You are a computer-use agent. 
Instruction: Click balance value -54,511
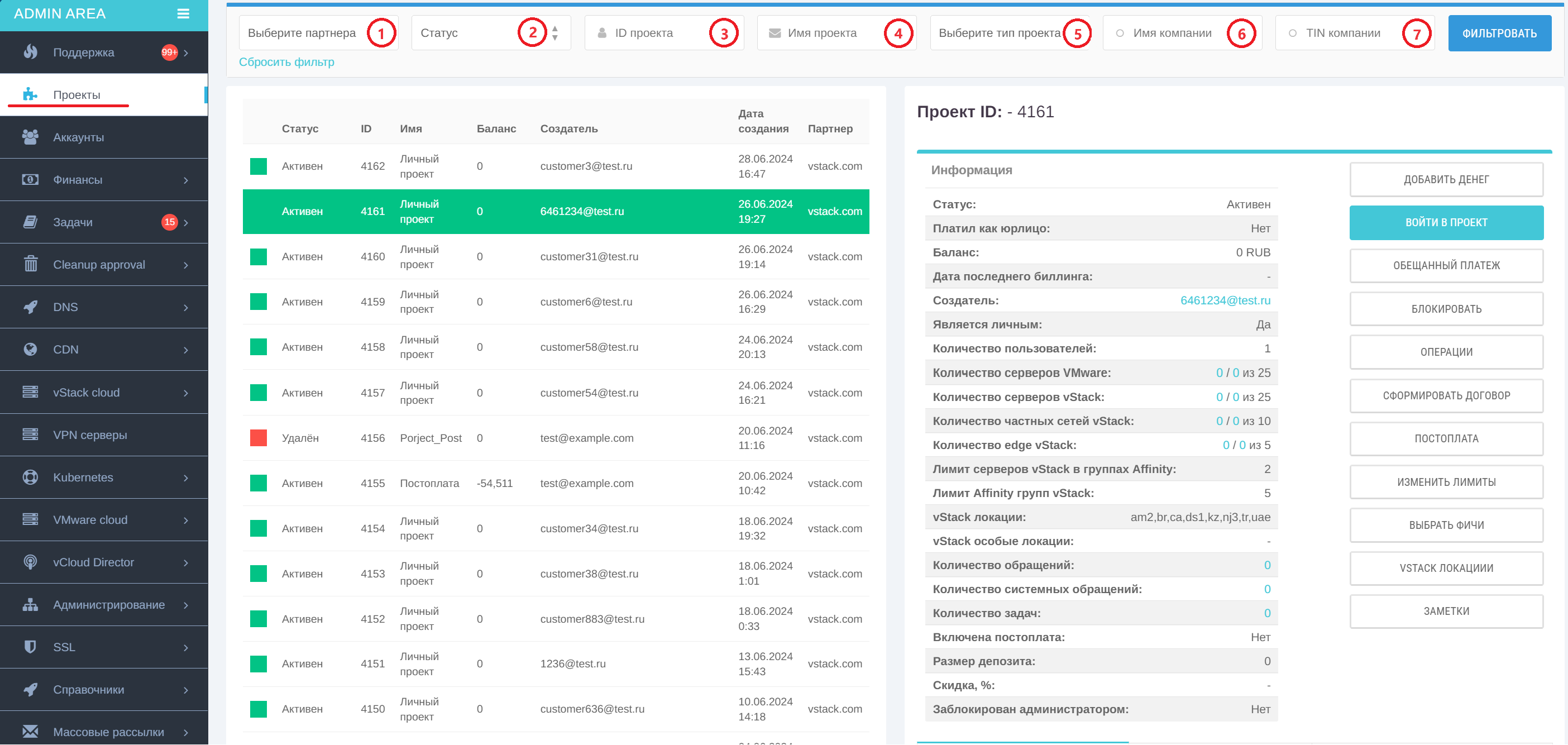[494, 483]
